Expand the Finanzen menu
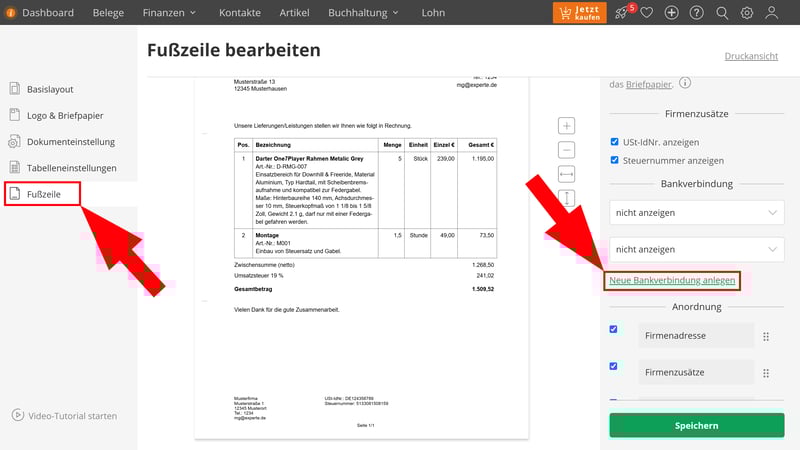The width and height of the screenshot is (800, 450). pos(169,13)
